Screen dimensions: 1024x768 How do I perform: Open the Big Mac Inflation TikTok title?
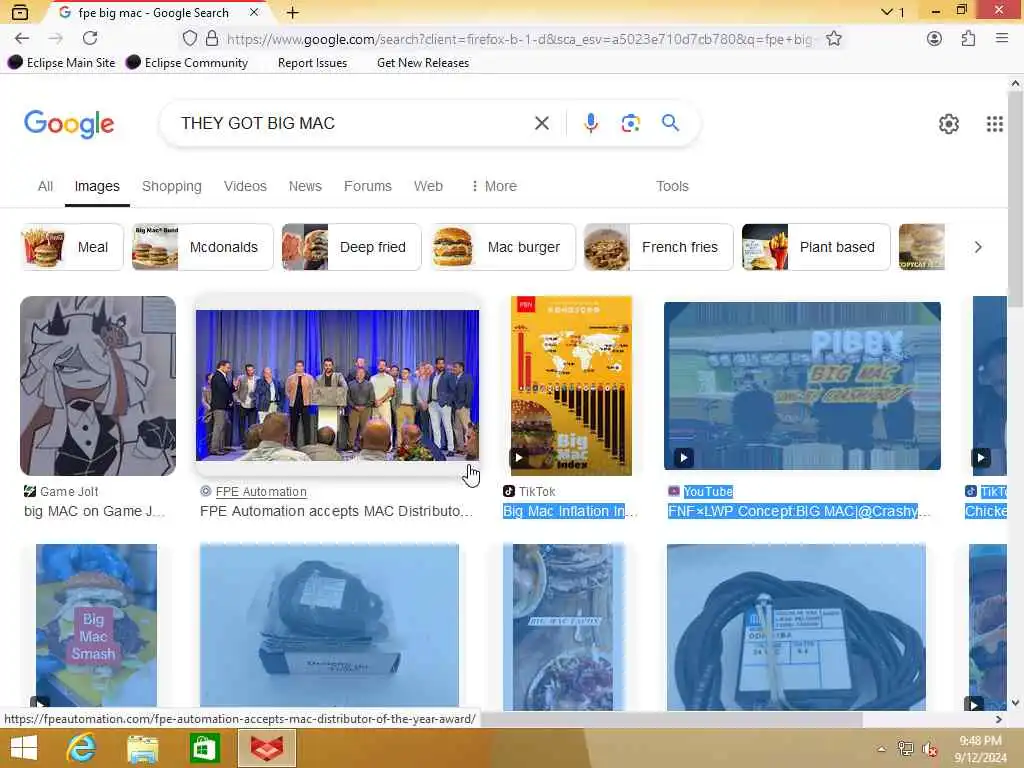coord(569,511)
